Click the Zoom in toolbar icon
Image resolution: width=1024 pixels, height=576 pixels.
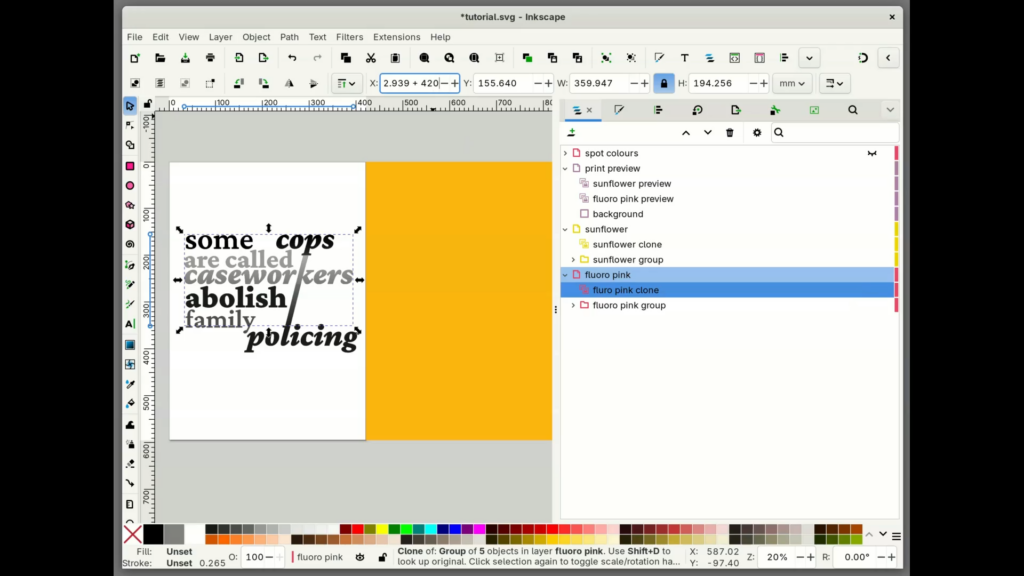point(424,58)
